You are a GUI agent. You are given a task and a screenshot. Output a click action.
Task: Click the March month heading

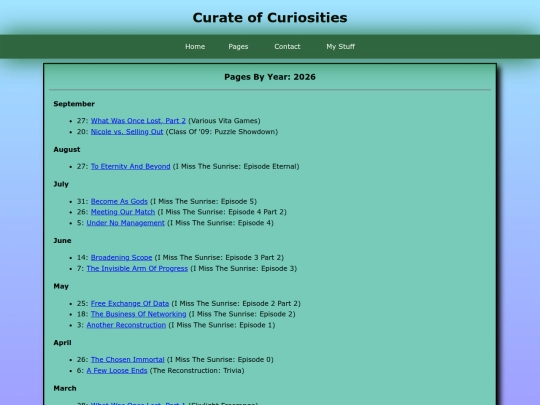[x=65, y=388]
